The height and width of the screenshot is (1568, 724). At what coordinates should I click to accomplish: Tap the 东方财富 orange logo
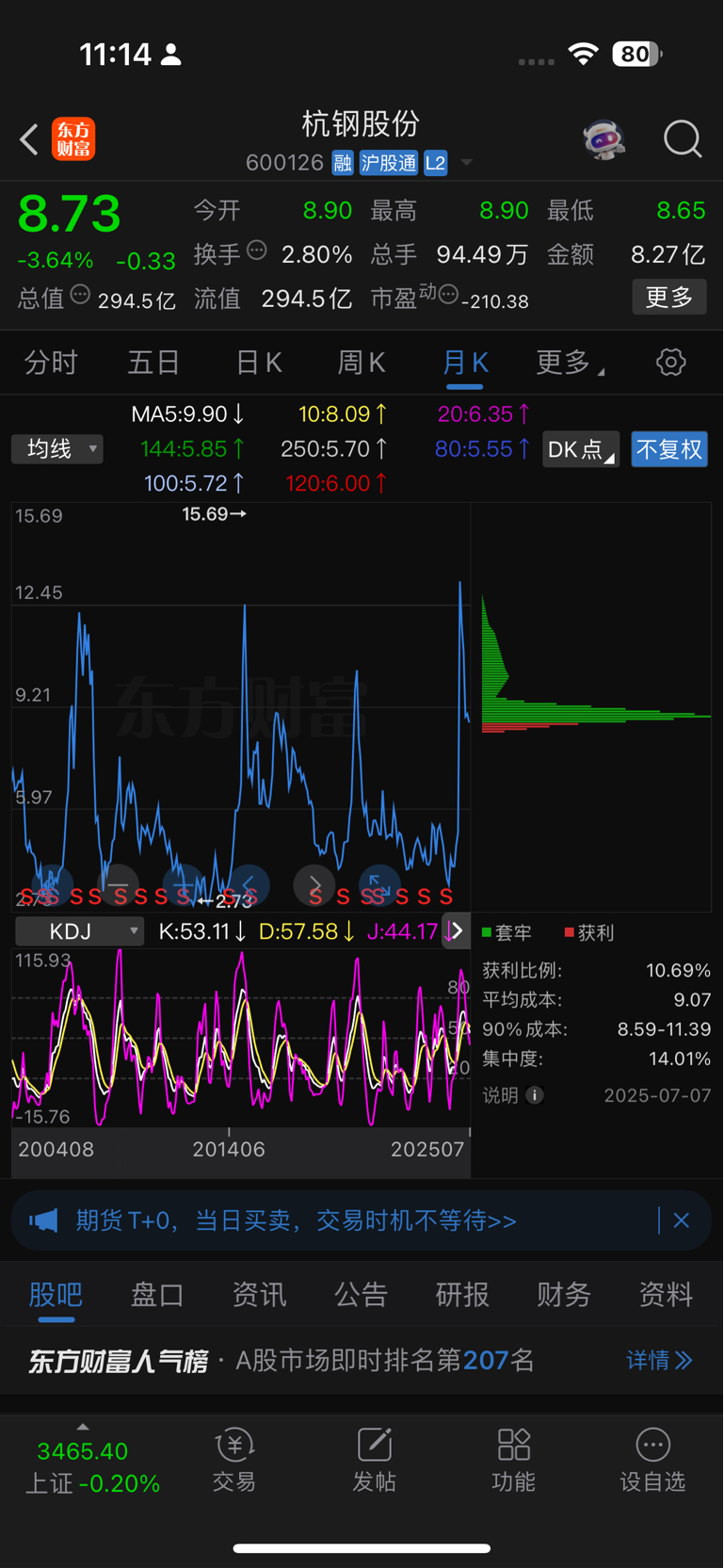point(72,139)
